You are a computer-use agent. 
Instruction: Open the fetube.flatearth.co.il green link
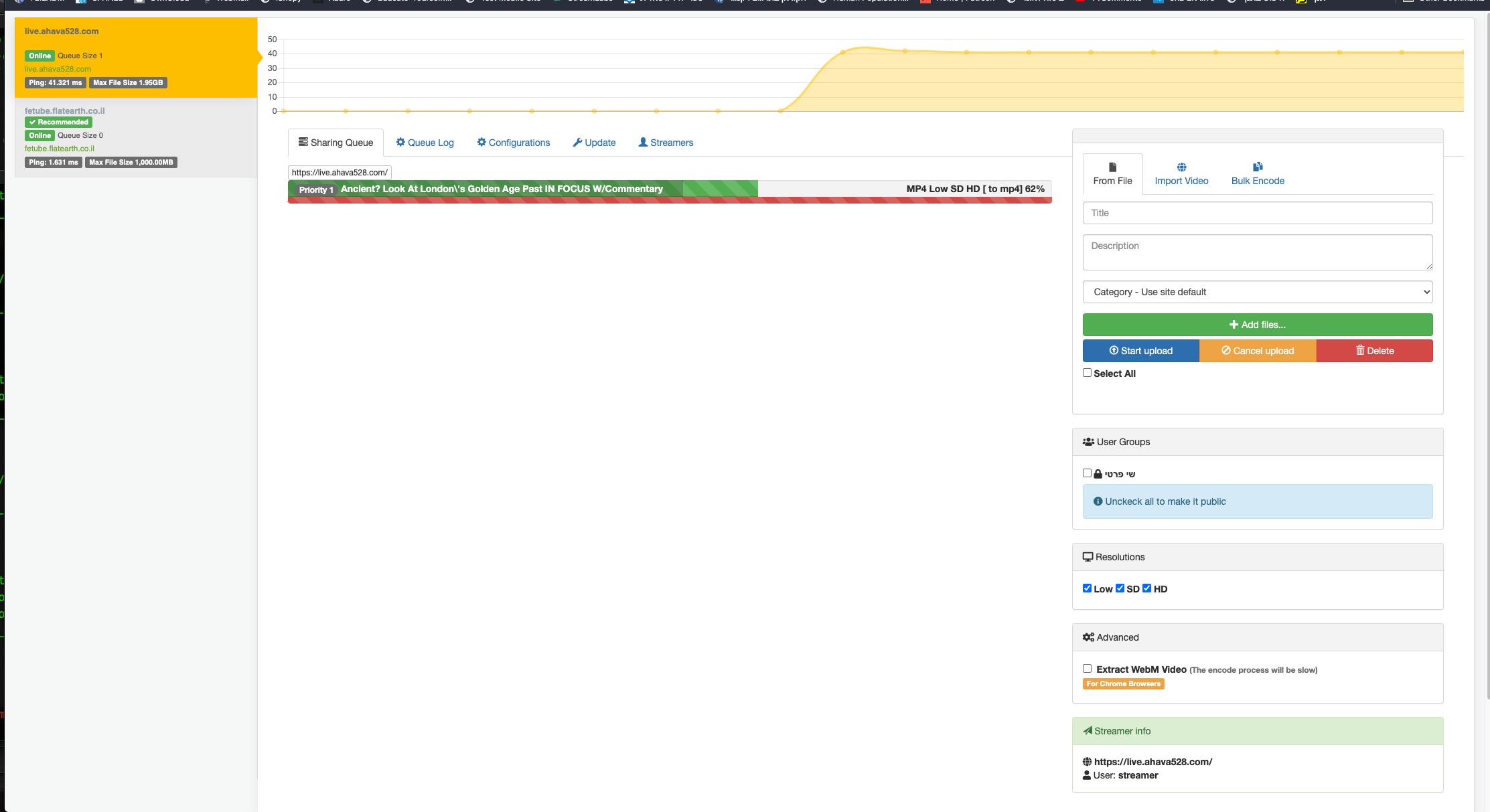click(60, 149)
